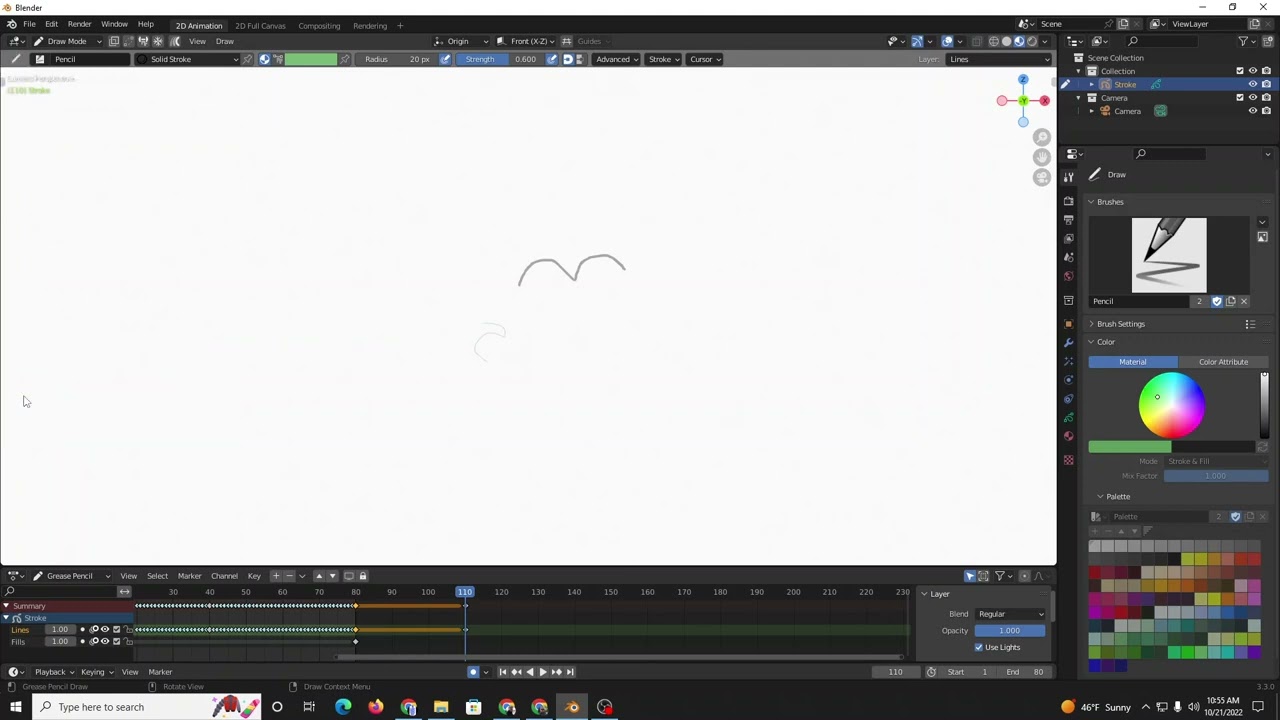1280x720 pixels.
Task: Click the Blender taskbar icon
Action: click(572, 707)
